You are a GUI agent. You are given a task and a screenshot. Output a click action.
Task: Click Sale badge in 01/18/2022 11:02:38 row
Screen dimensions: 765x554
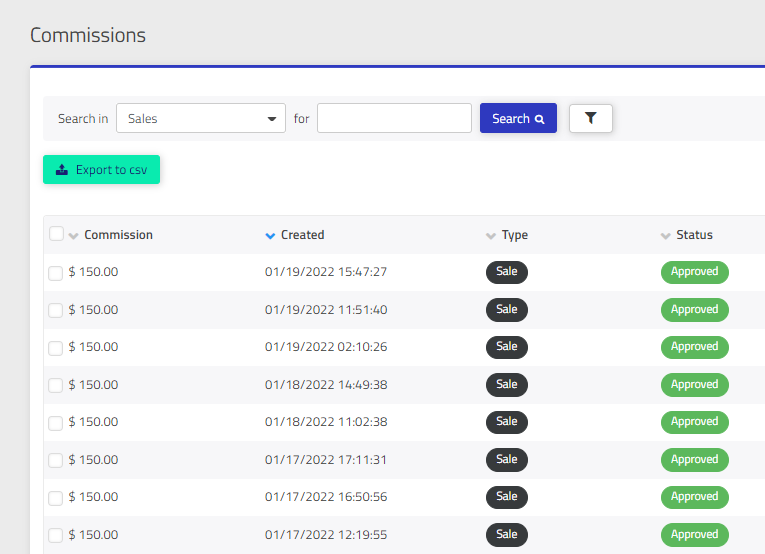click(x=507, y=422)
